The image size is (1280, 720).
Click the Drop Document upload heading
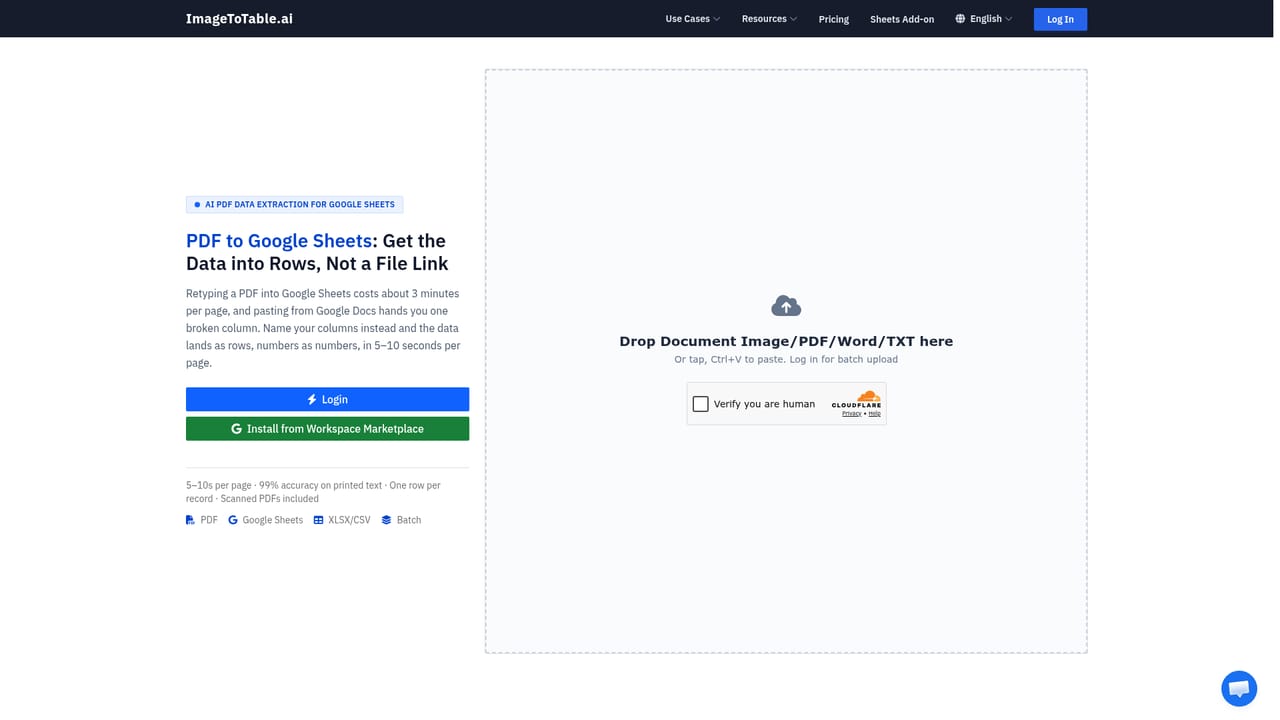[786, 341]
